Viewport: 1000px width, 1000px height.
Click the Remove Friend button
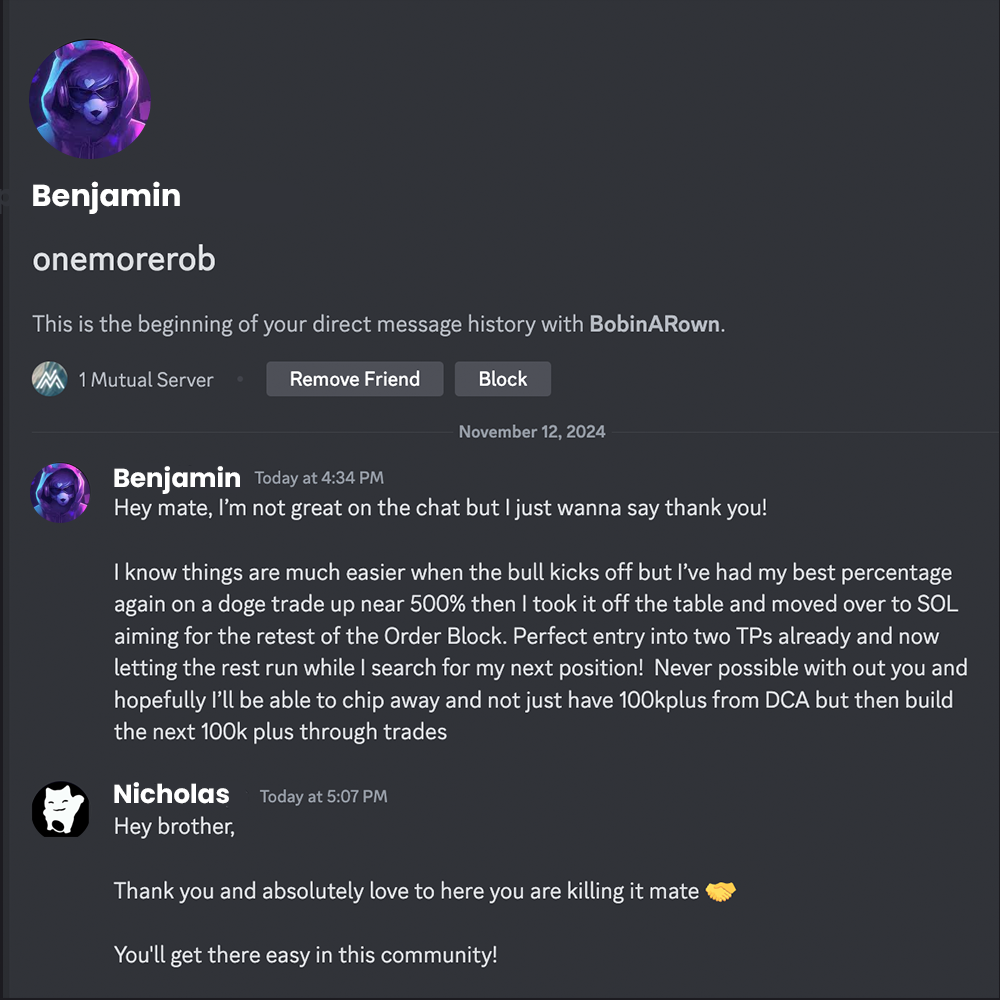point(354,379)
